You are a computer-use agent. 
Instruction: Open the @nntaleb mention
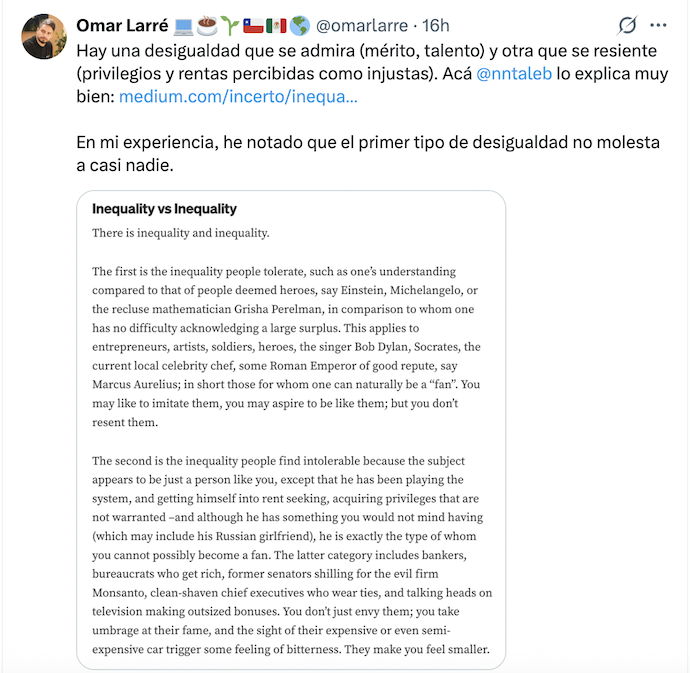click(x=517, y=73)
